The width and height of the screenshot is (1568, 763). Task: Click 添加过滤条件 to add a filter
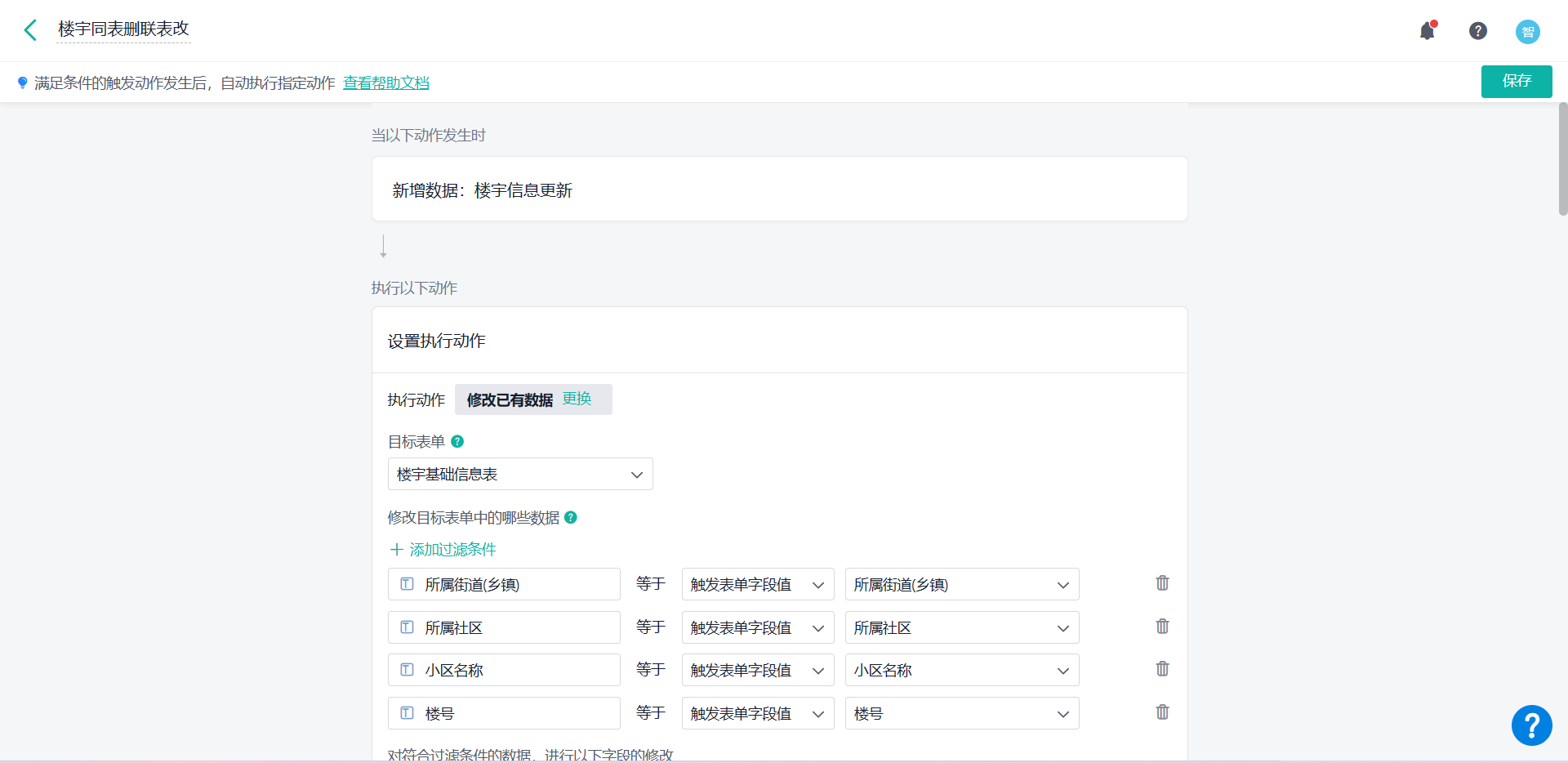(443, 550)
